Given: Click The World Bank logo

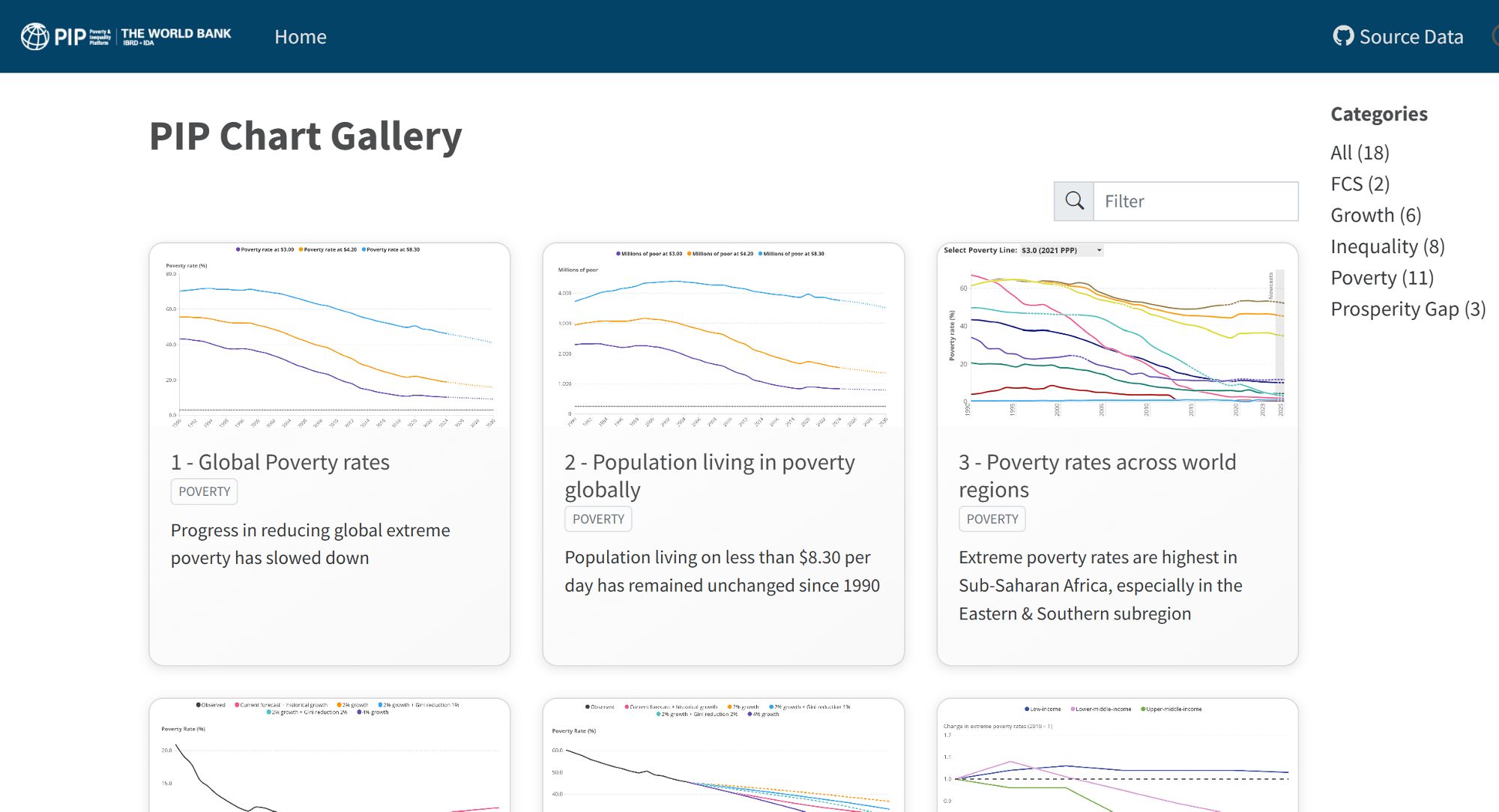Looking at the screenshot, I should tap(176, 36).
